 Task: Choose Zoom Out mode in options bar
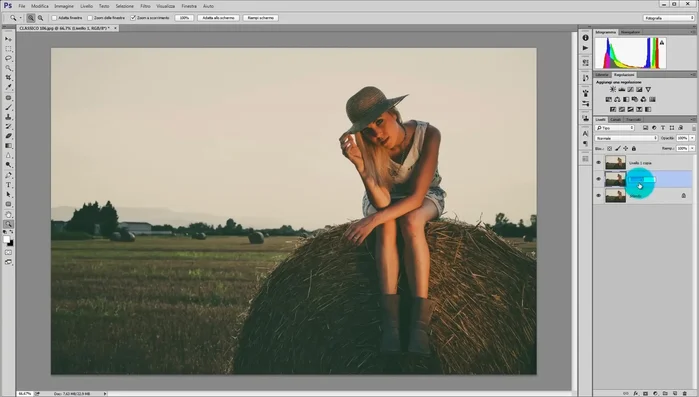[41, 18]
